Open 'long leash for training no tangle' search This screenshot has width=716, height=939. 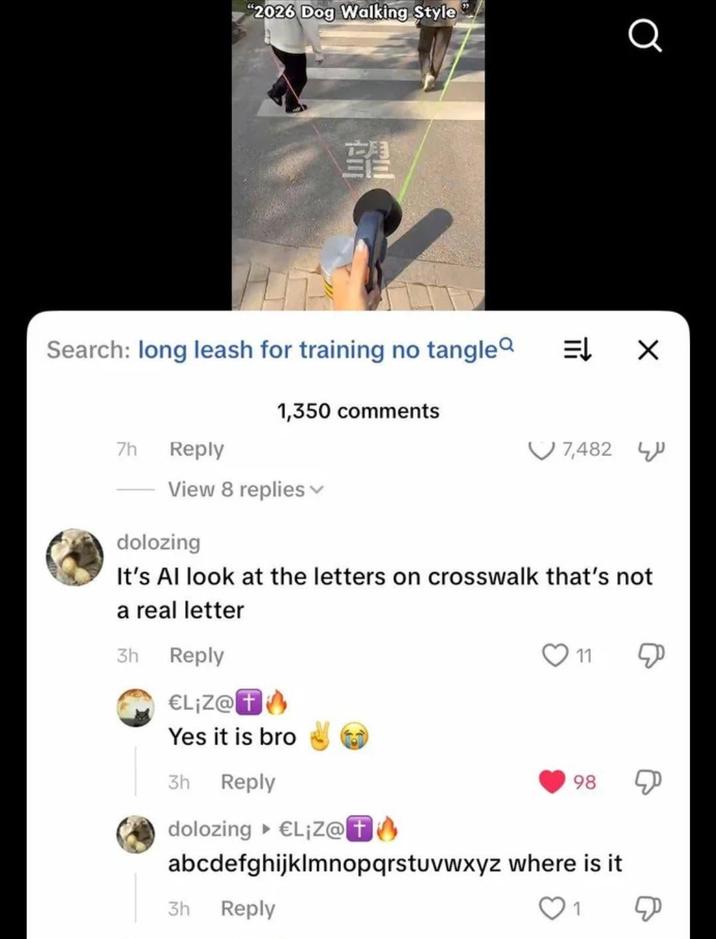click(318, 350)
